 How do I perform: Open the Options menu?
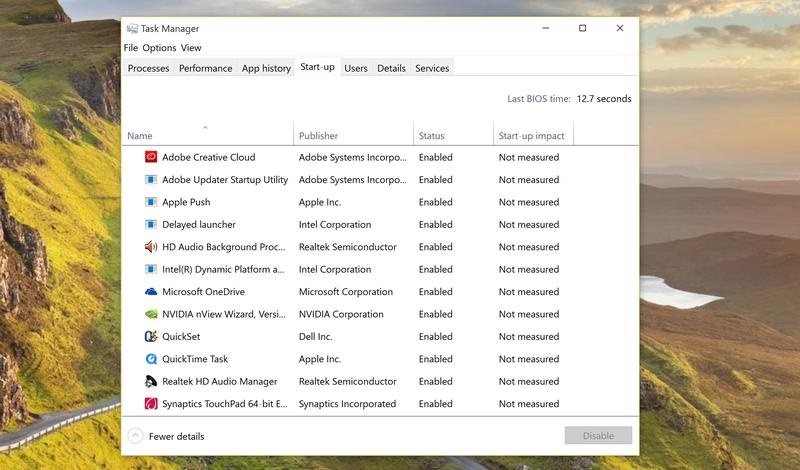click(x=159, y=48)
